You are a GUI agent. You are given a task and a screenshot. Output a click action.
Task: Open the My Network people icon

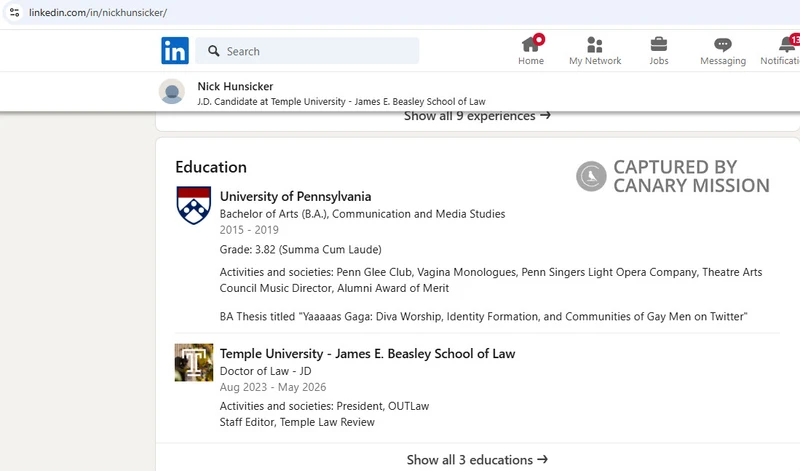coord(595,44)
